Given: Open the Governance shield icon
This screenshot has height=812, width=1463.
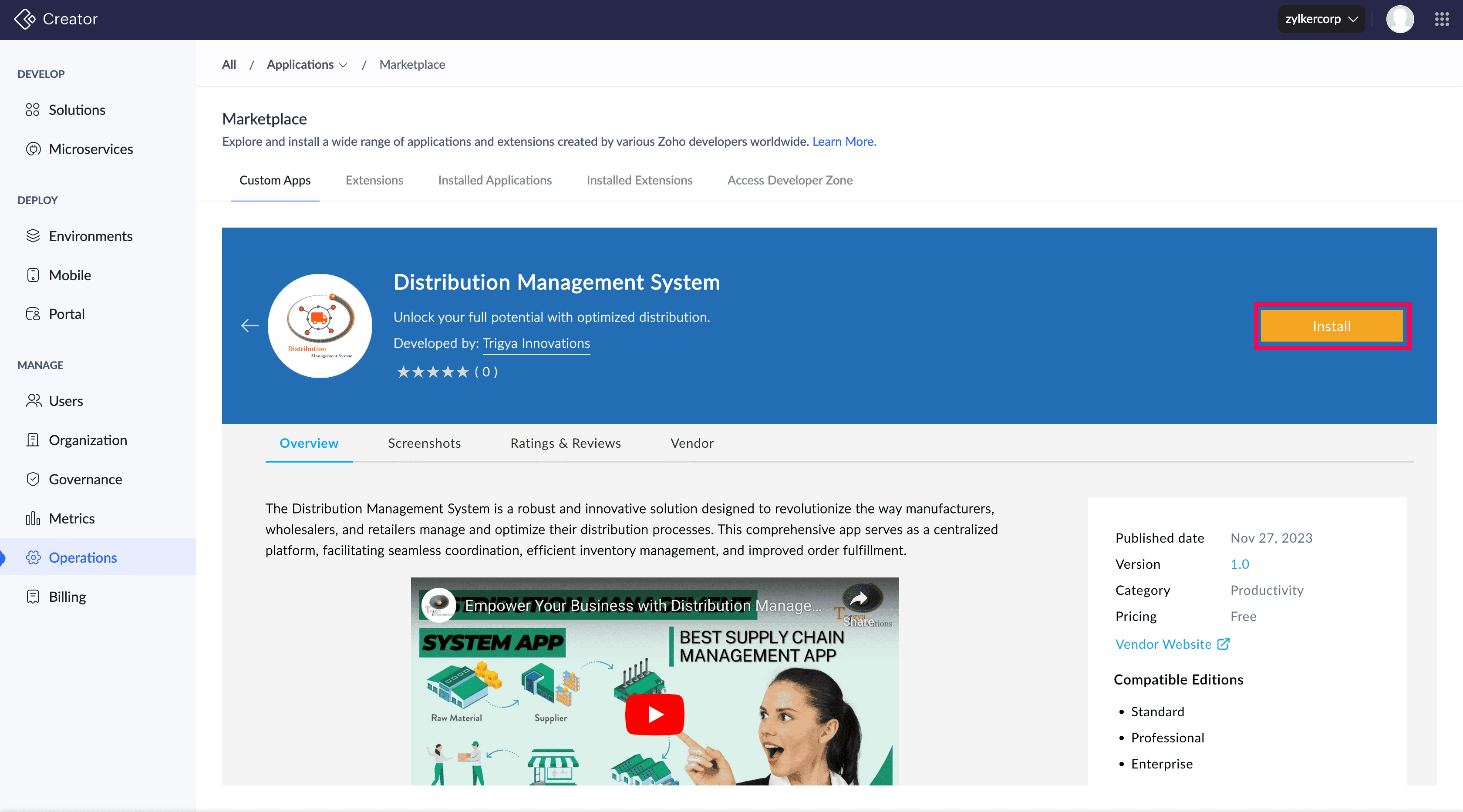Looking at the screenshot, I should (33, 479).
